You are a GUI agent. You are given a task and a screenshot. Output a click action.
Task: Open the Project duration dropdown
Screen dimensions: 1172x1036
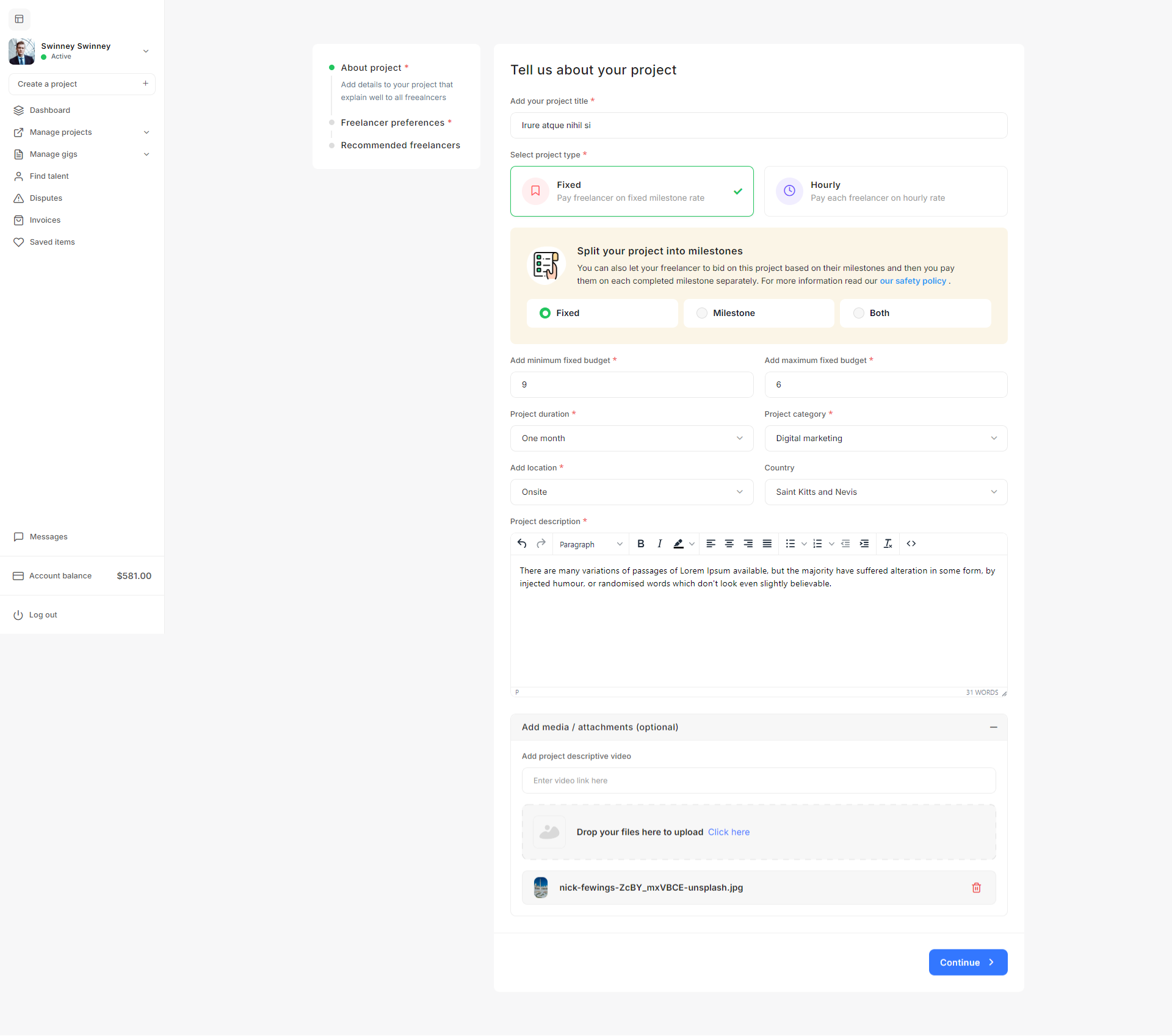(631, 438)
